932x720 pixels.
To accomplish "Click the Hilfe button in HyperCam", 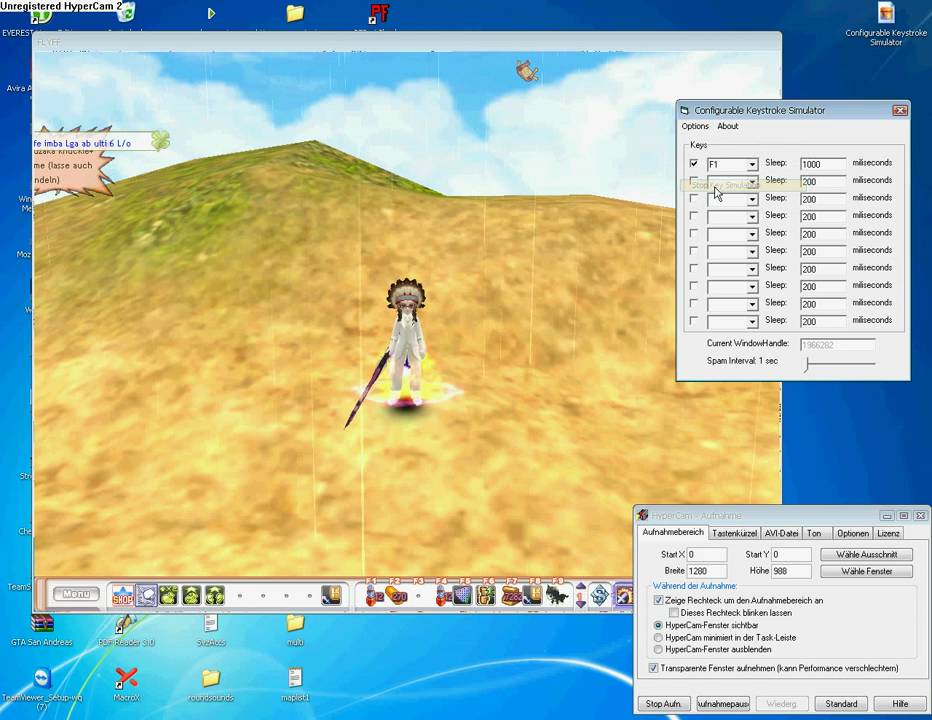I will point(900,703).
